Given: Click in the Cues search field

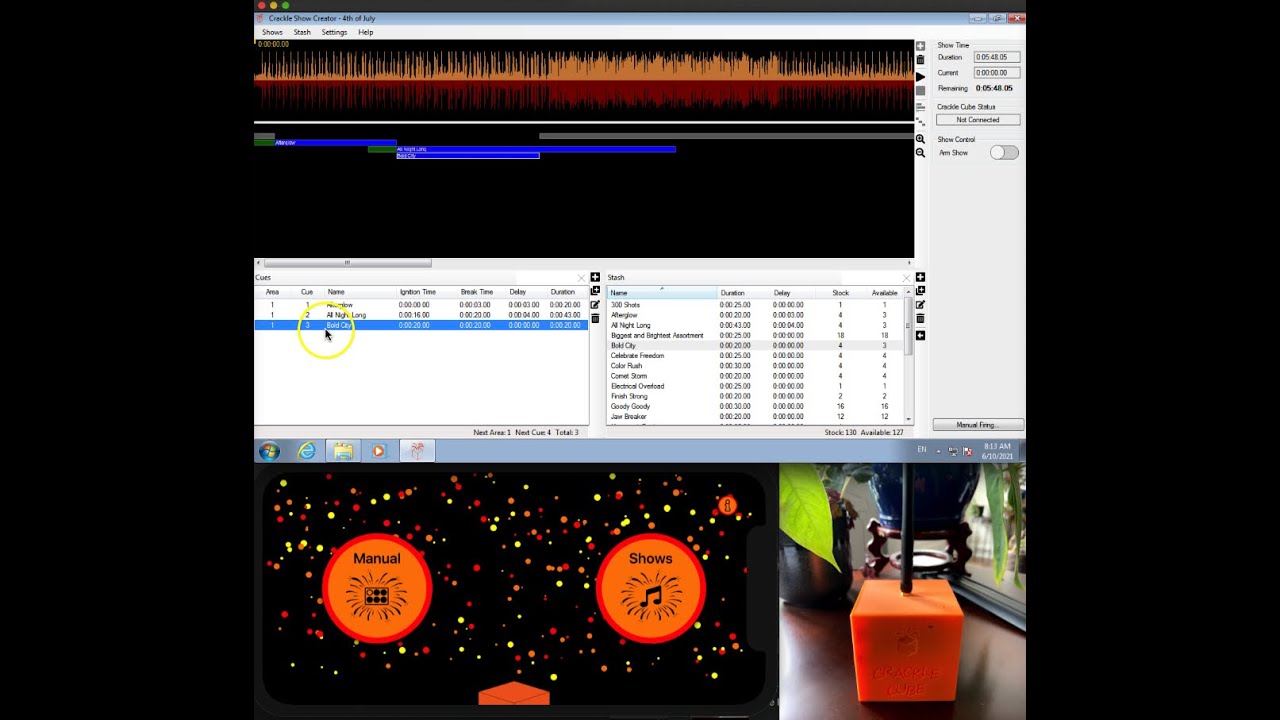Looking at the screenshot, I should (545, 278).
